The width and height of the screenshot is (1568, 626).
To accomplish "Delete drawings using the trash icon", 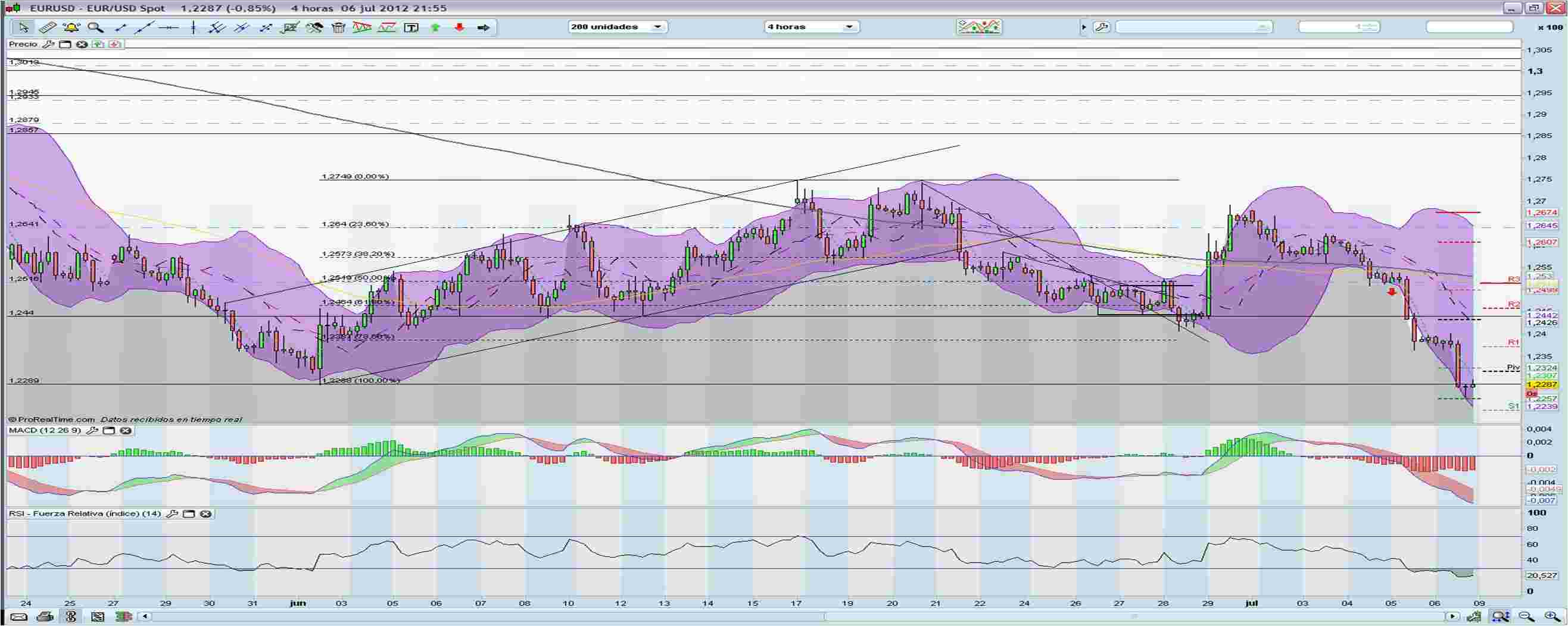I will coord(338,27).
